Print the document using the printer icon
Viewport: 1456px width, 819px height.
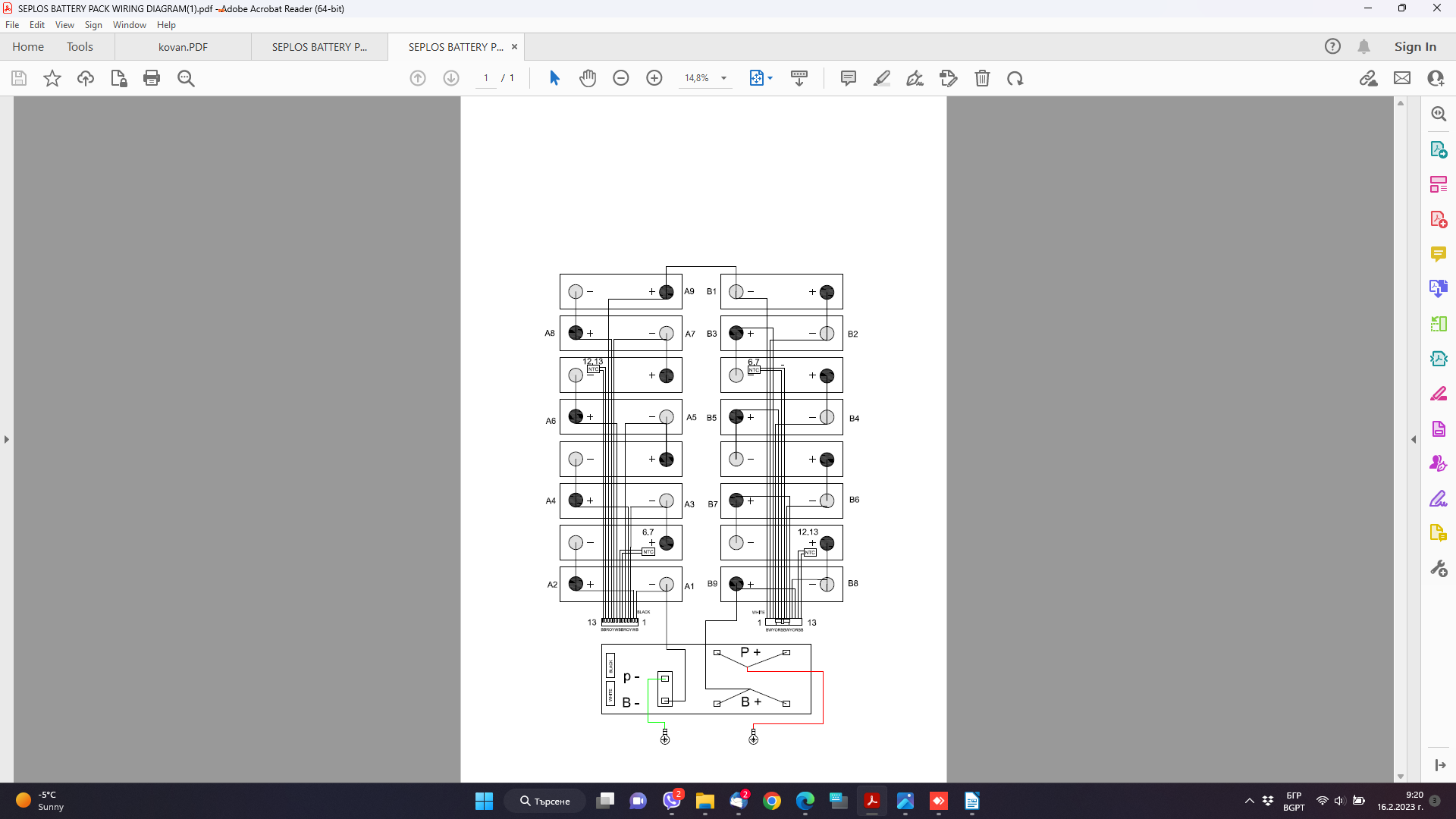(x=152, y=78)
